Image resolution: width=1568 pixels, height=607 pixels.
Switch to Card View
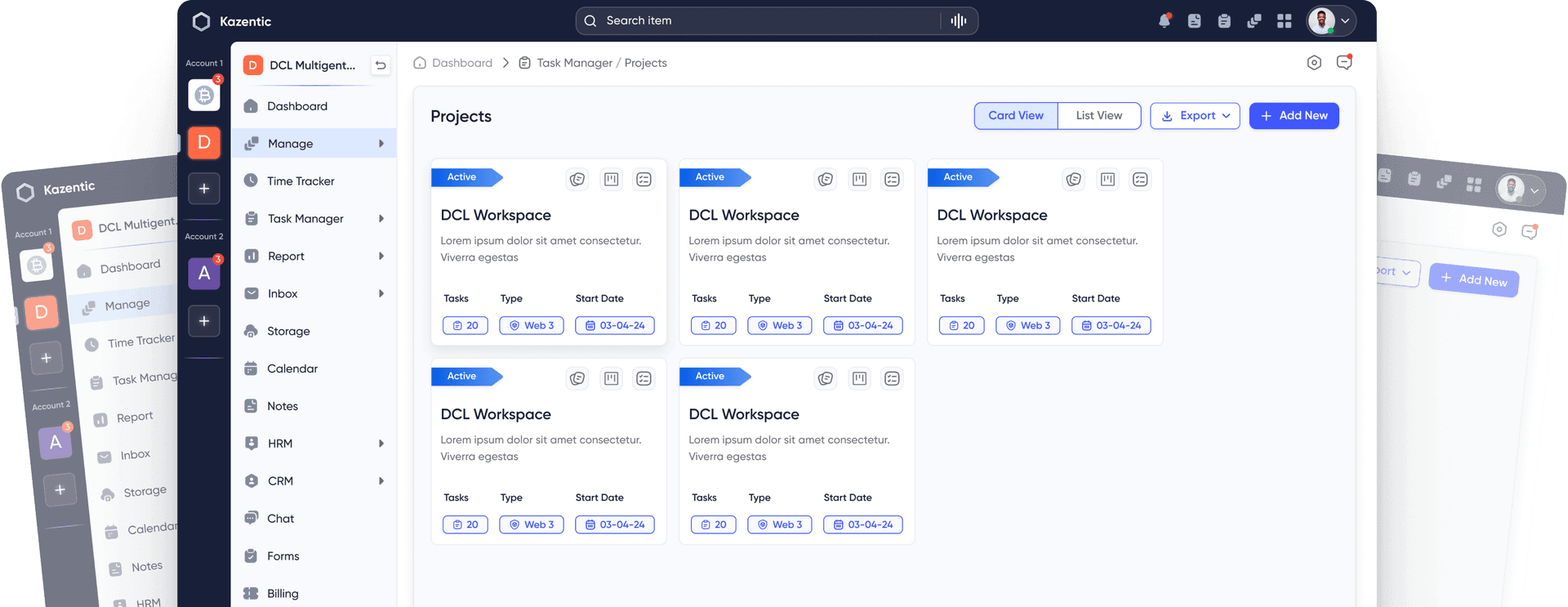(x=1016, y=116)
